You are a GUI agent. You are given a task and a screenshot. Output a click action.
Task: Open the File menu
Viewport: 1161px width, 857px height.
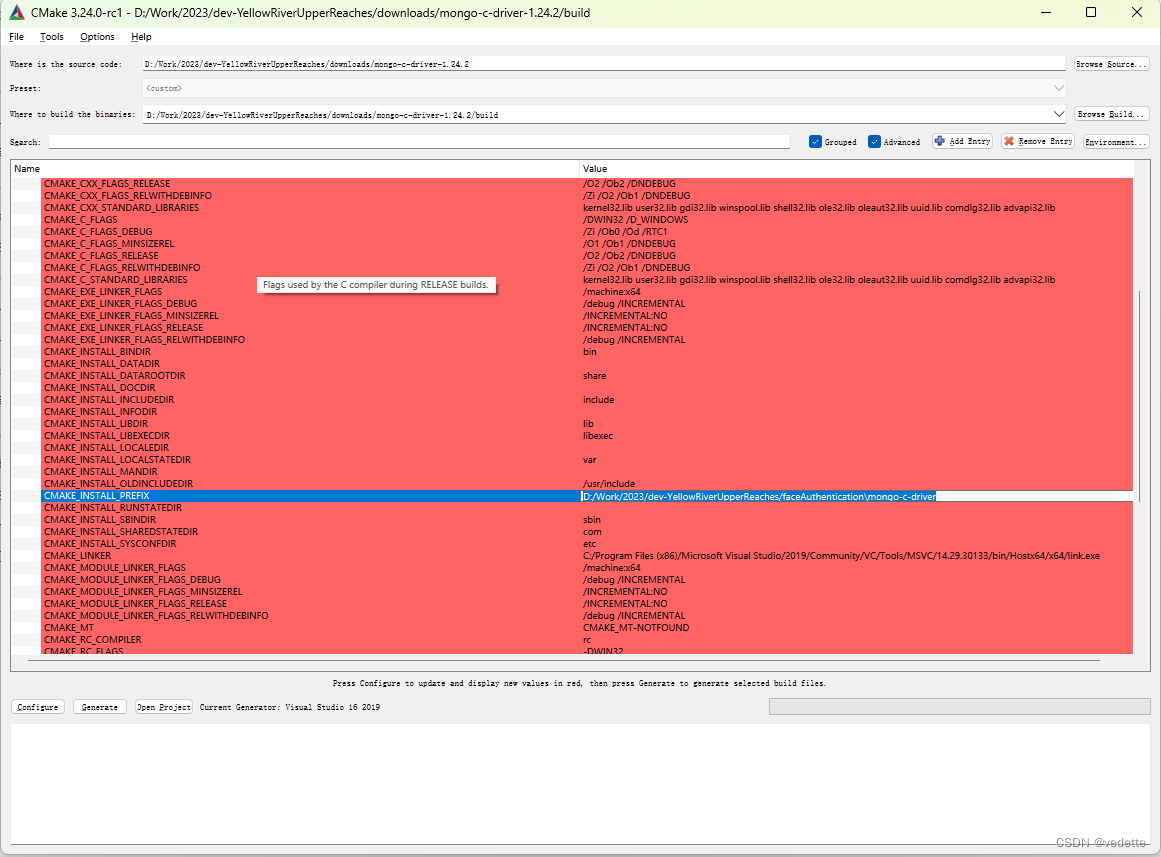tap(15, 36)
